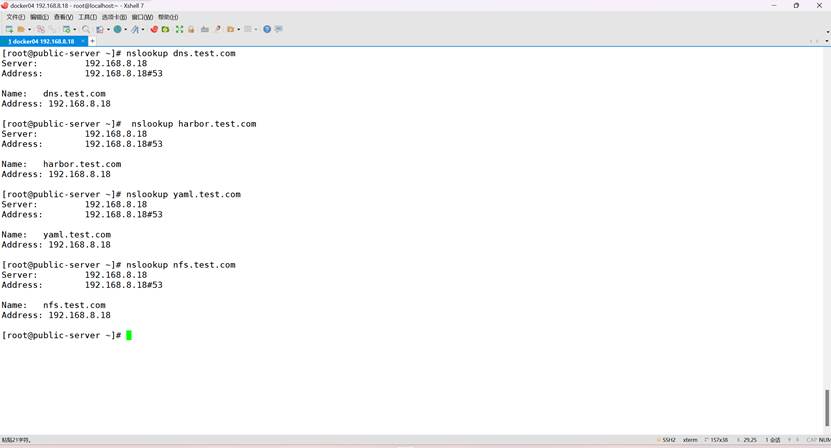Click the status message at the status bar's left
The height and width of the screenshot is (448, 831).
click(x=16, y=440)
